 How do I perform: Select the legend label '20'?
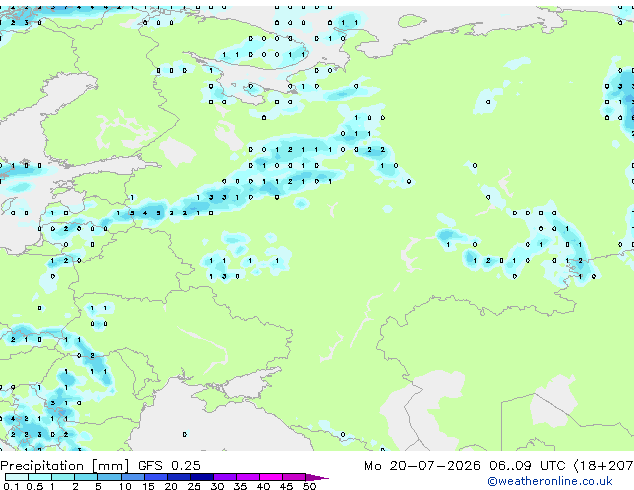(171, 486)
